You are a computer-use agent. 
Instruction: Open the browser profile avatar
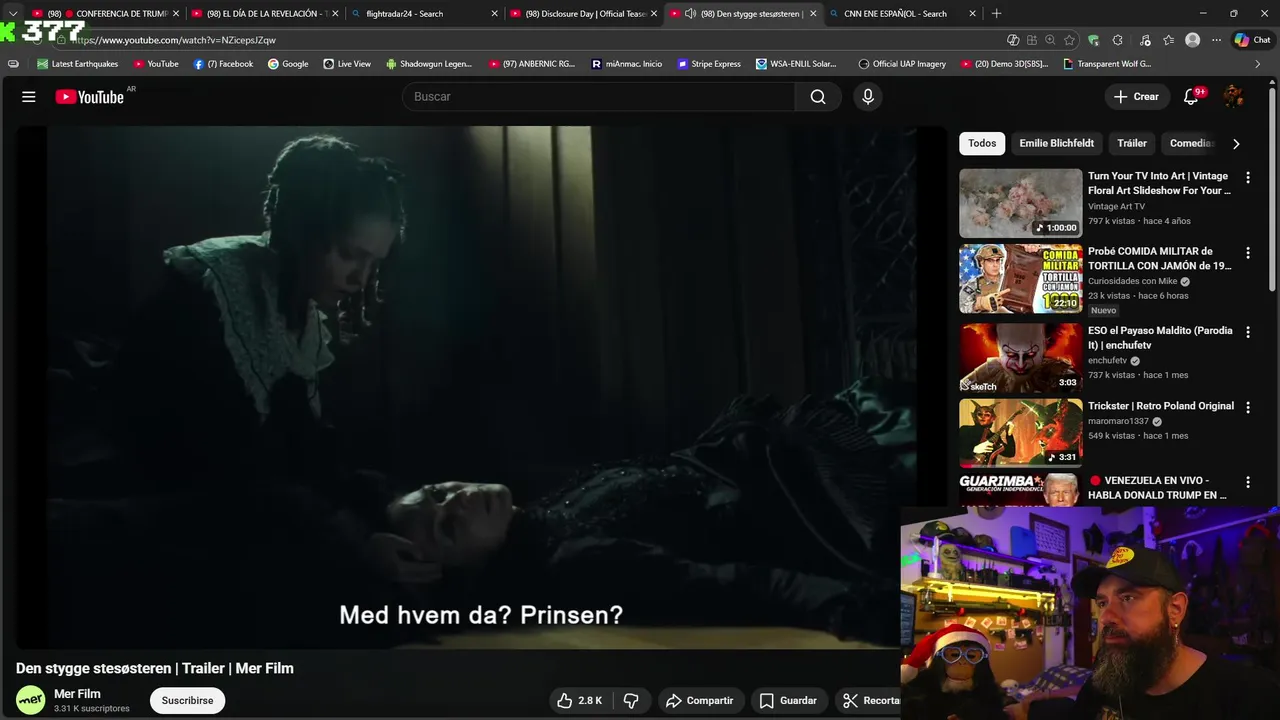click(x=1192, y=40)
